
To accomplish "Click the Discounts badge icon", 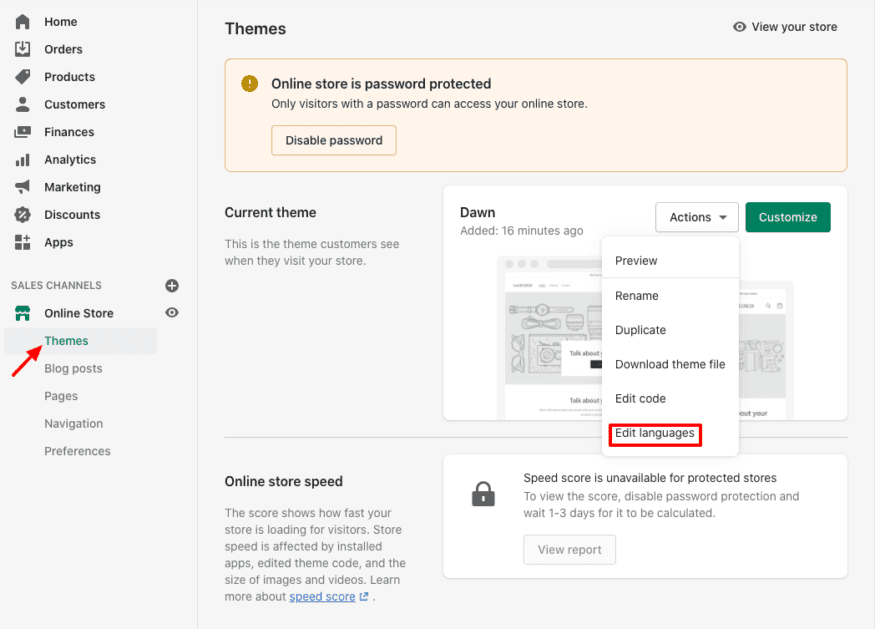I will tap(22, 214).
